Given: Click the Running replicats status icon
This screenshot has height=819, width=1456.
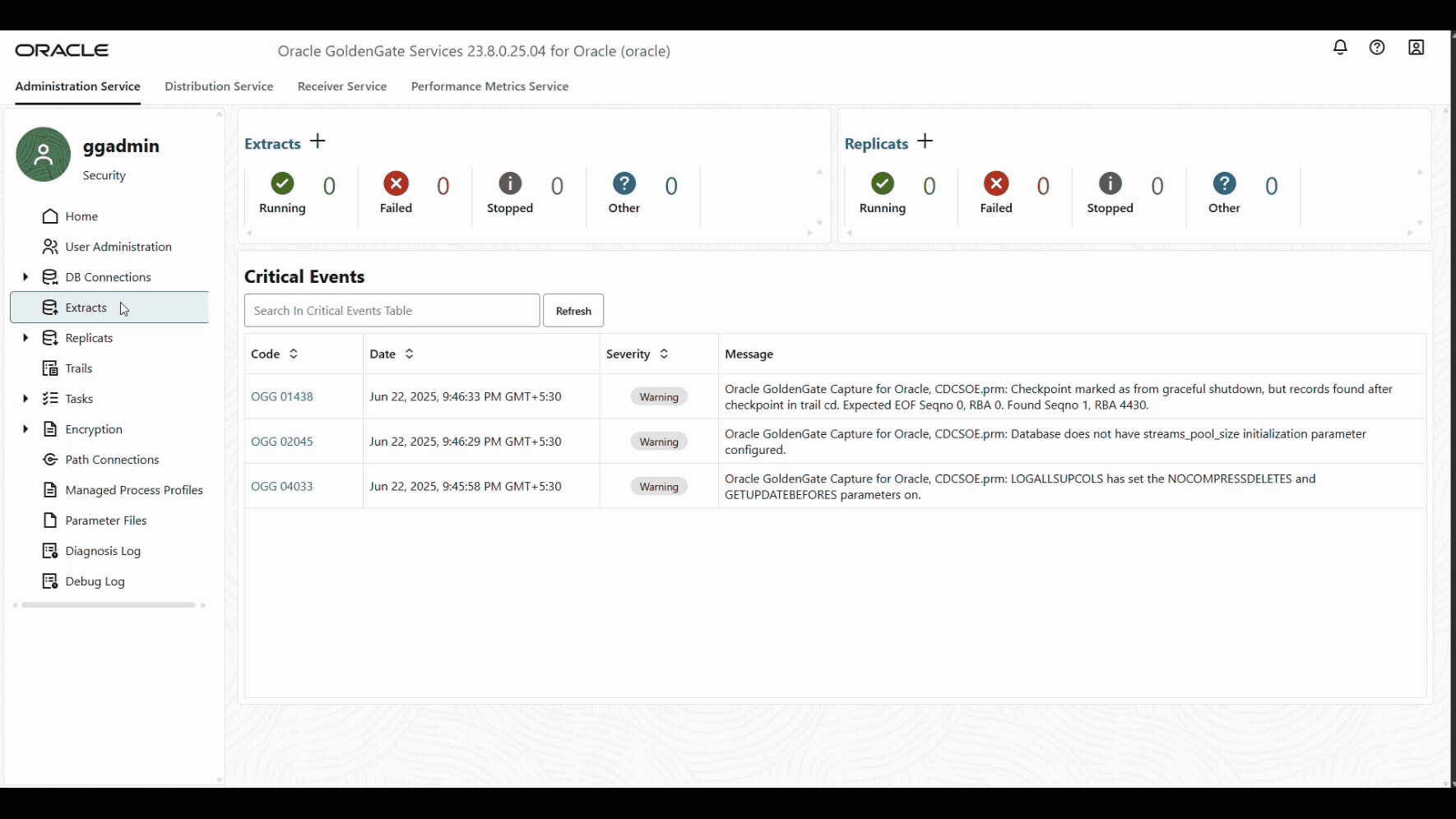Looking at the screenshot, I should pos(882,183).
